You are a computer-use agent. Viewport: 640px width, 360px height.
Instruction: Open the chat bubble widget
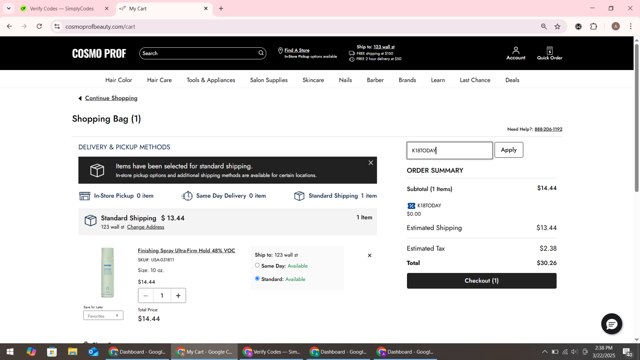(611, 324)
